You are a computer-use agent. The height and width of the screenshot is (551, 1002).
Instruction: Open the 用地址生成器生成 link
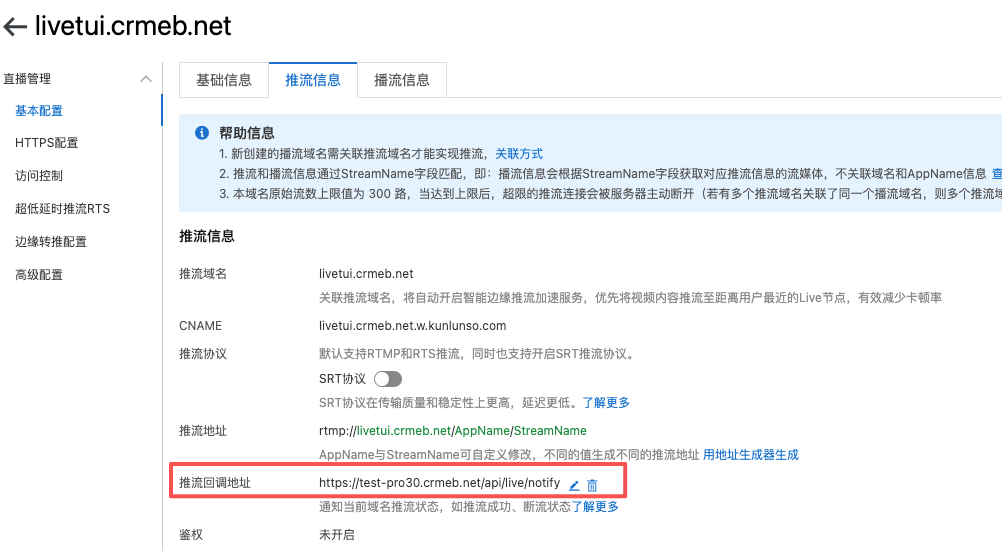click(x=750, y=454)
